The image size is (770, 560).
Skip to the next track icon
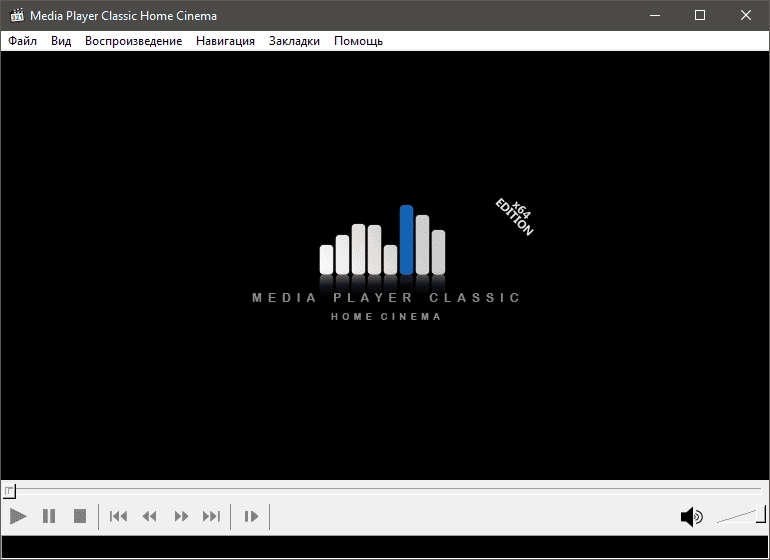click(x=212, y=516)
